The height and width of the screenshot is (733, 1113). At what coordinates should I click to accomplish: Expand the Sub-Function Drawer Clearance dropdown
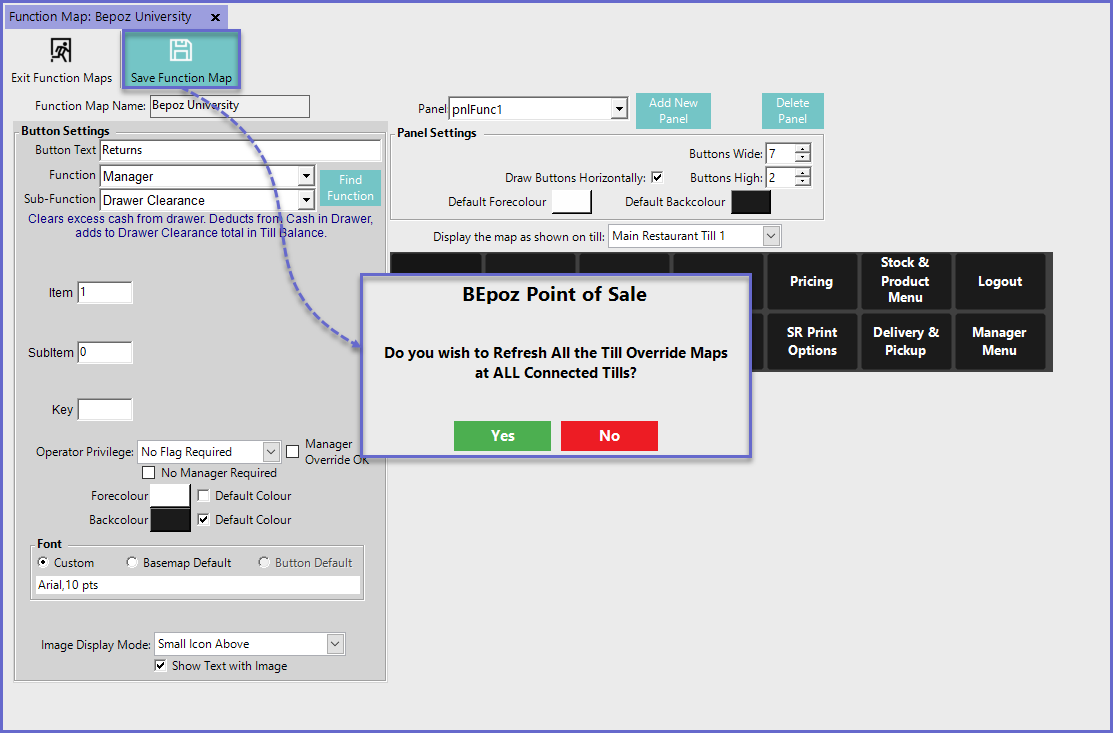tap(306, 201)
